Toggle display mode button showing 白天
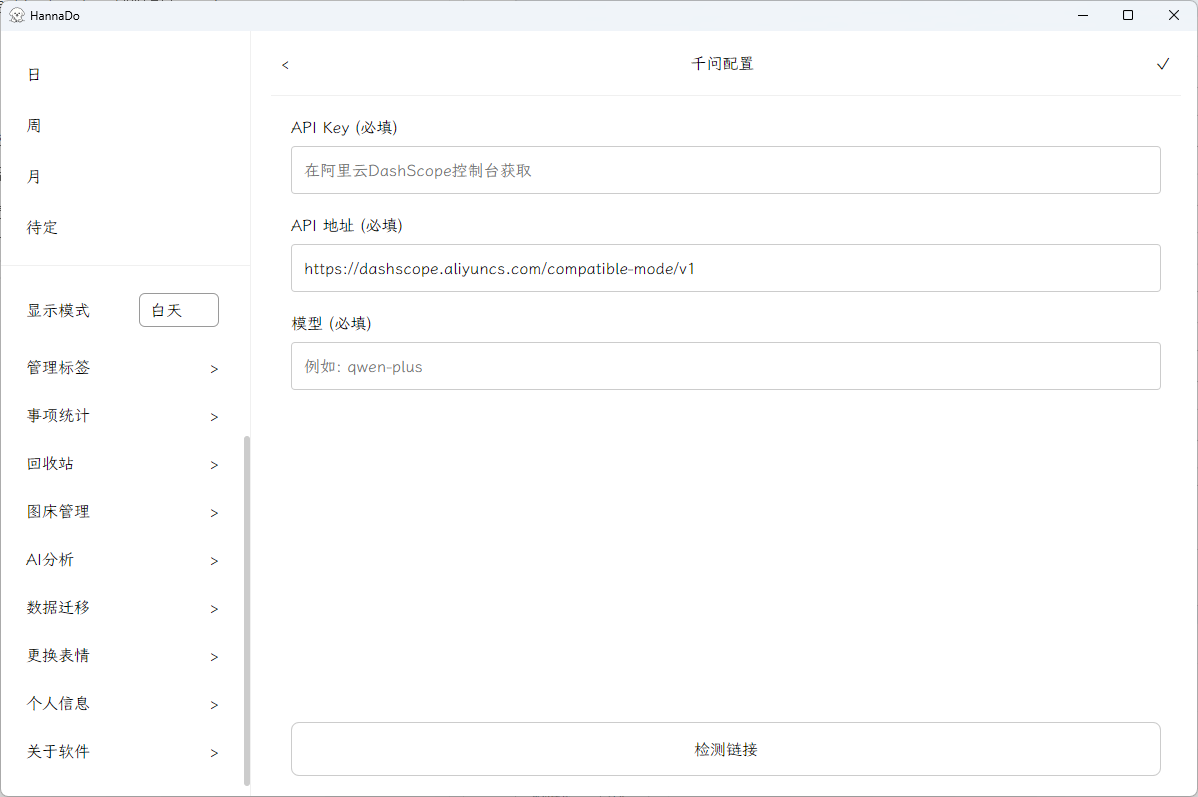Screen dimensions: 1198x797 point(178,310)
